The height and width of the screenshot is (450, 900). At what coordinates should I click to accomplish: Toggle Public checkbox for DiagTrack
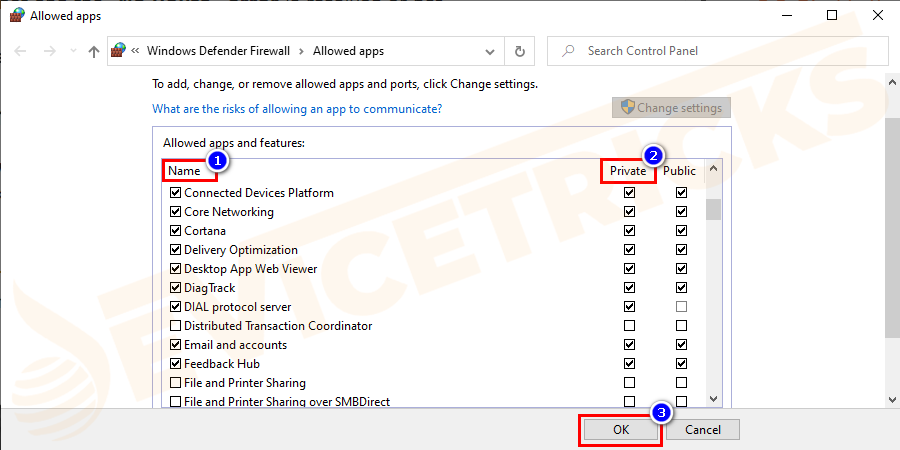[x=681, y=288]
